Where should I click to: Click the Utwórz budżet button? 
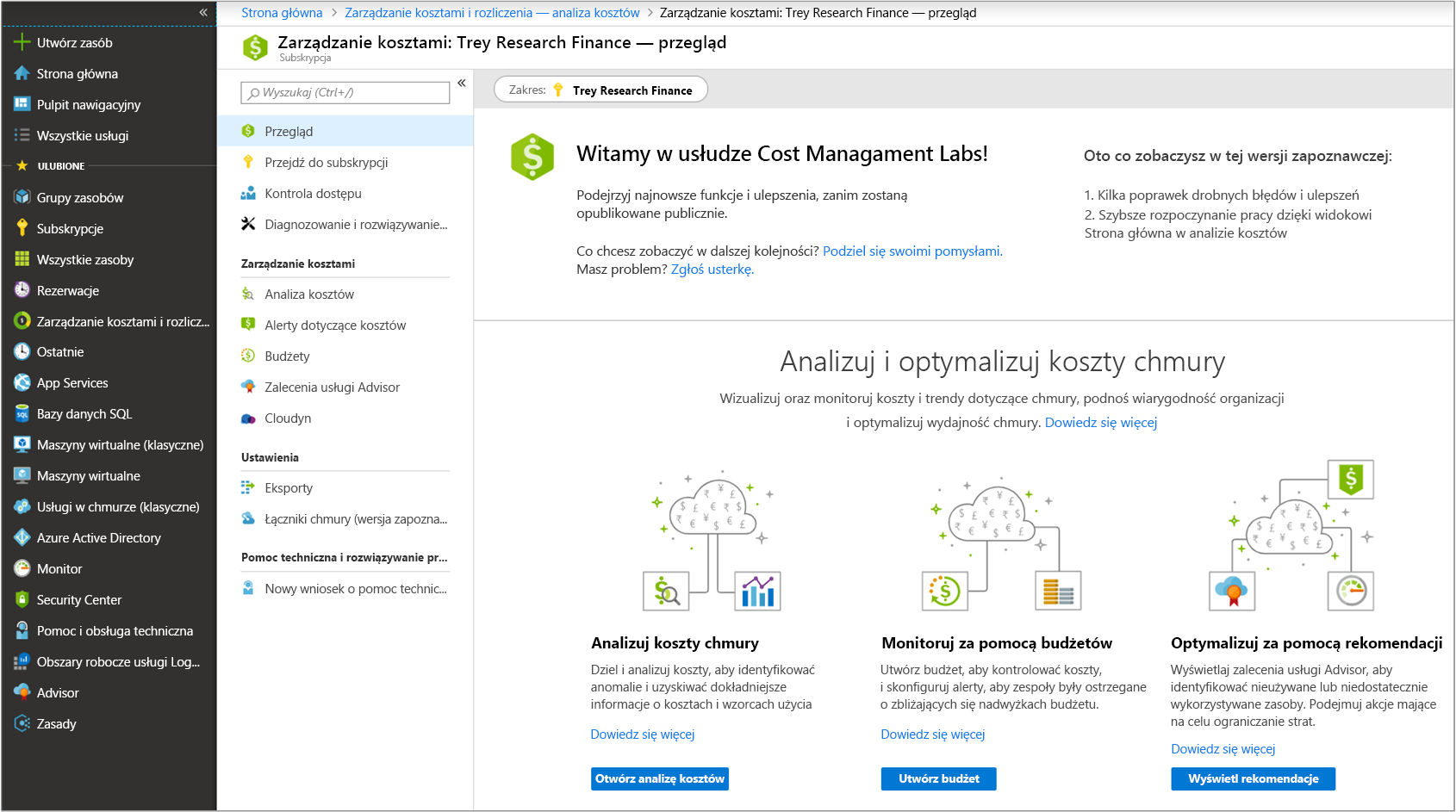938,778
